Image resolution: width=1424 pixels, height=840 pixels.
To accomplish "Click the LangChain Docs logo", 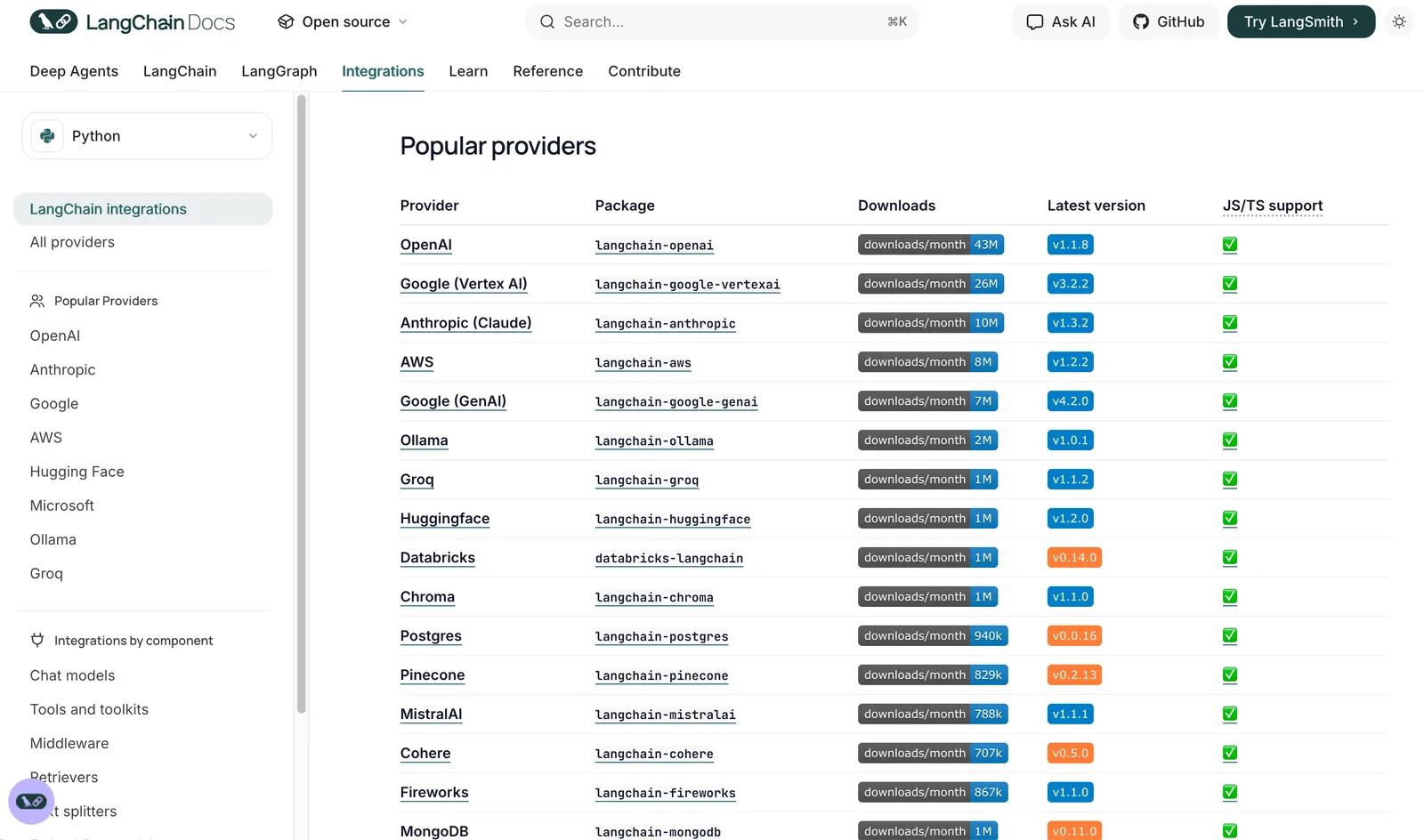I will click(133, 22).
